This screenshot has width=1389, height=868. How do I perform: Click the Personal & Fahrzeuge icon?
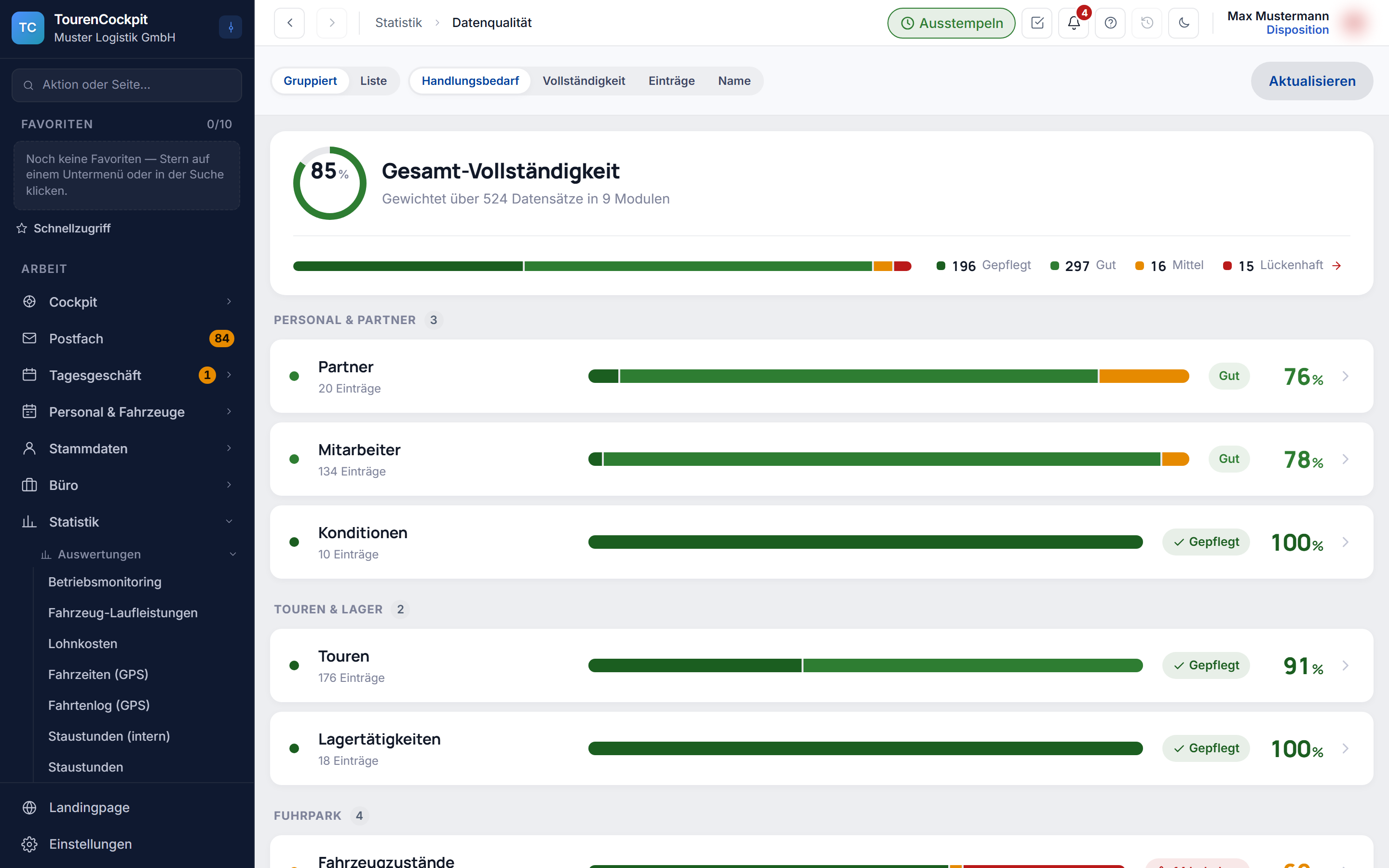coord(29,412)
